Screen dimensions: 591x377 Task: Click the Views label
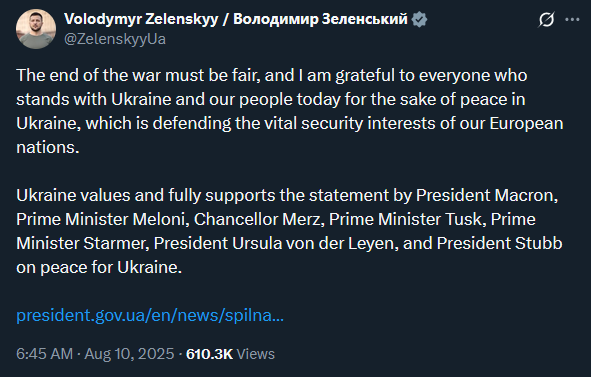[256, 354]
